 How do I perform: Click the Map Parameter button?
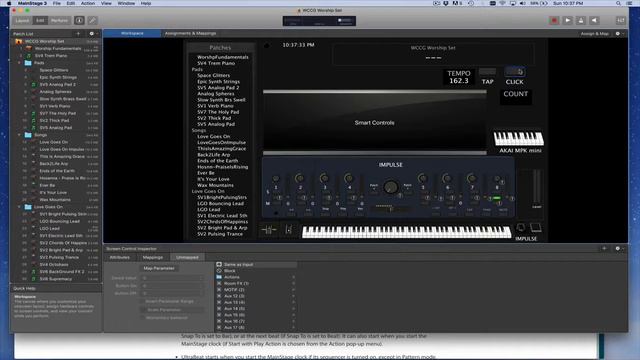coord(159,268)
